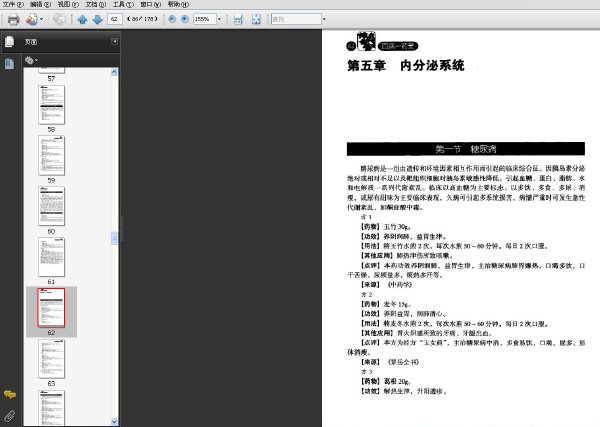Click the fit one full page icon
Screen dimensions: 600x427
tap(256, 19)
